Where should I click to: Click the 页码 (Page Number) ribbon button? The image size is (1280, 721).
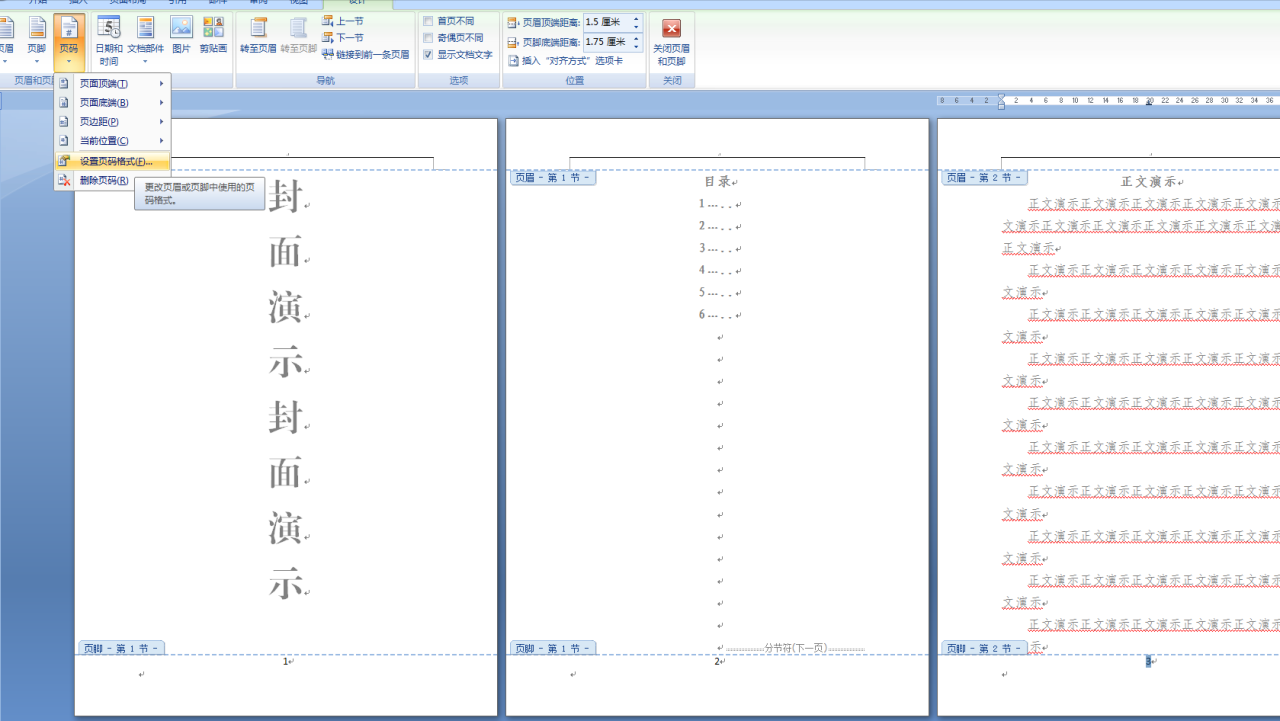pos(68,40)
